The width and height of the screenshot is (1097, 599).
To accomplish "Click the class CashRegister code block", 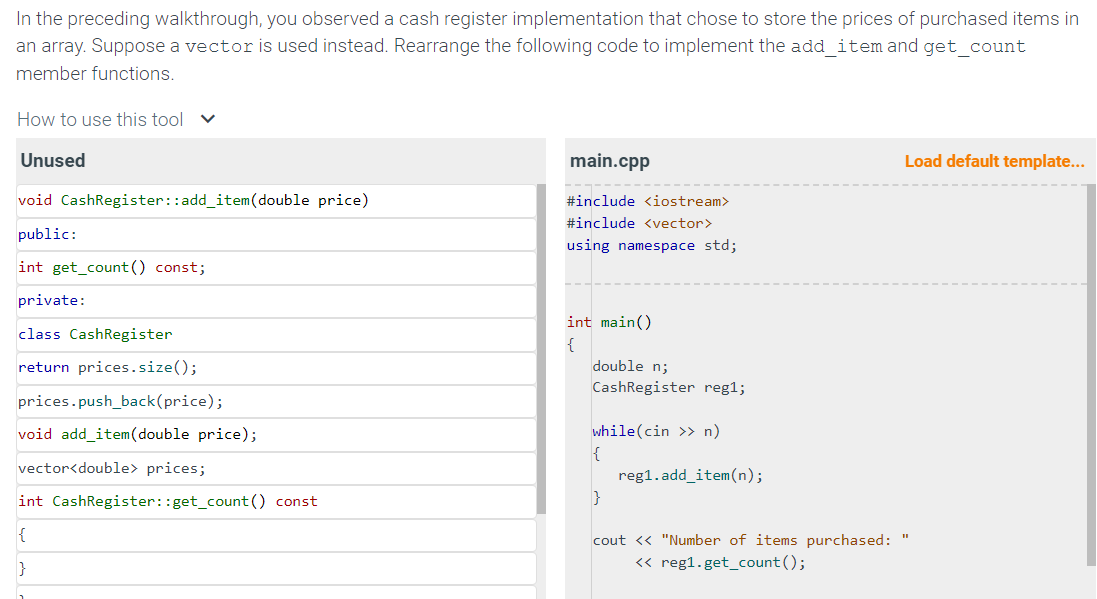I will tap(93, 333).
